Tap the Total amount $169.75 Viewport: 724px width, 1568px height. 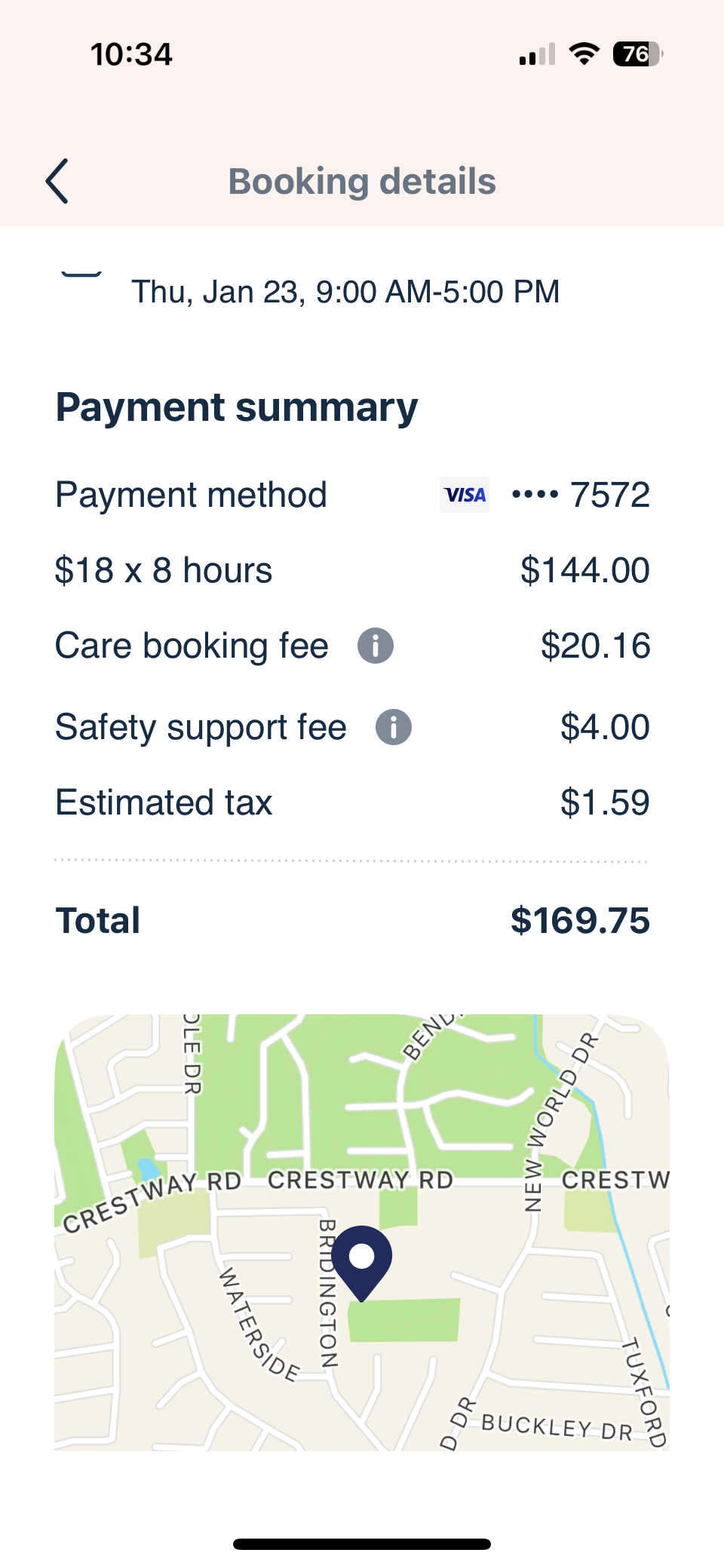pos(579,920)
